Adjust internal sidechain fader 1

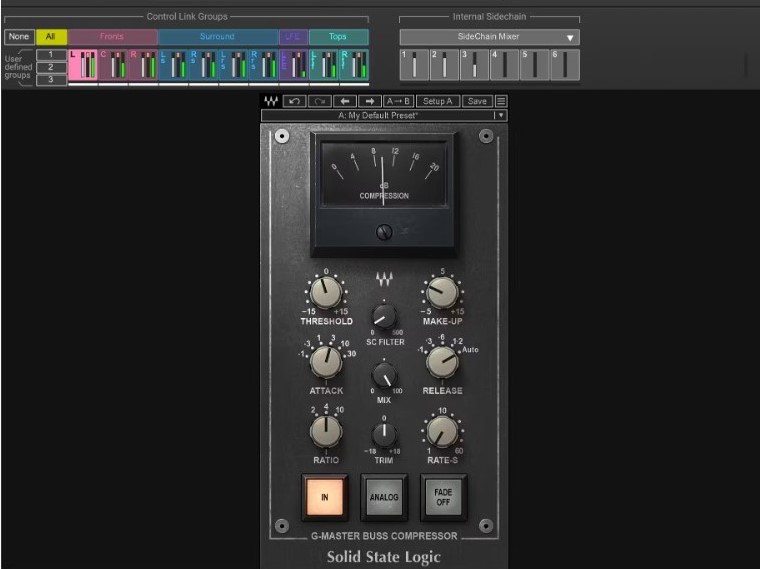[x=414, y=64]
